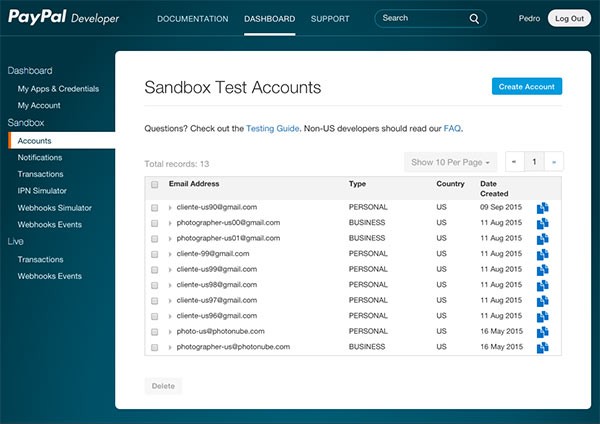The height and width of the screenshot is (424, 600).
Task: Click the Date Created column header
Action: [494, 189]
